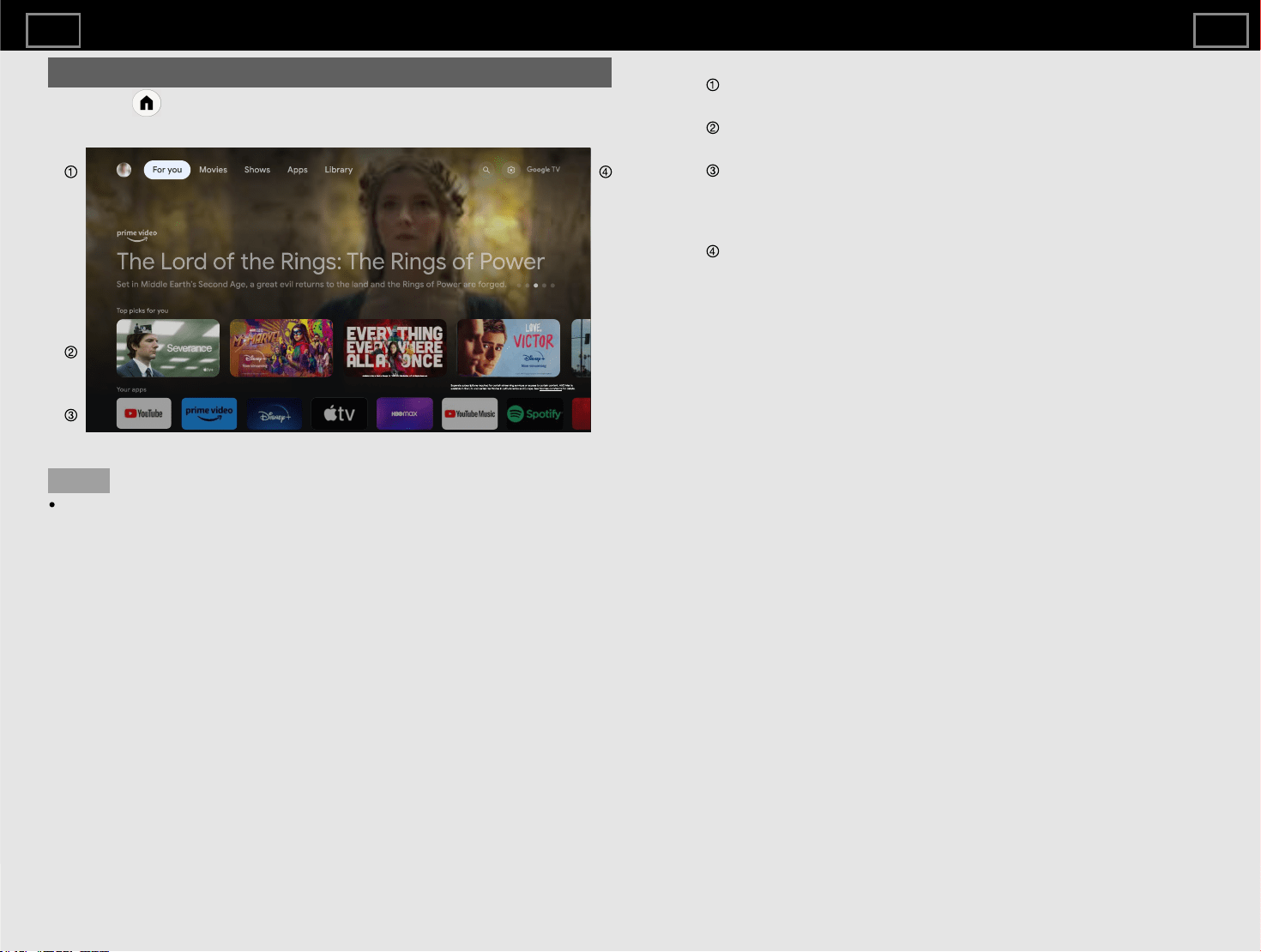This screenshot has width=1261, height=952.
Task: Select the Love, Victor thumbnail
Action: point(509,348)
